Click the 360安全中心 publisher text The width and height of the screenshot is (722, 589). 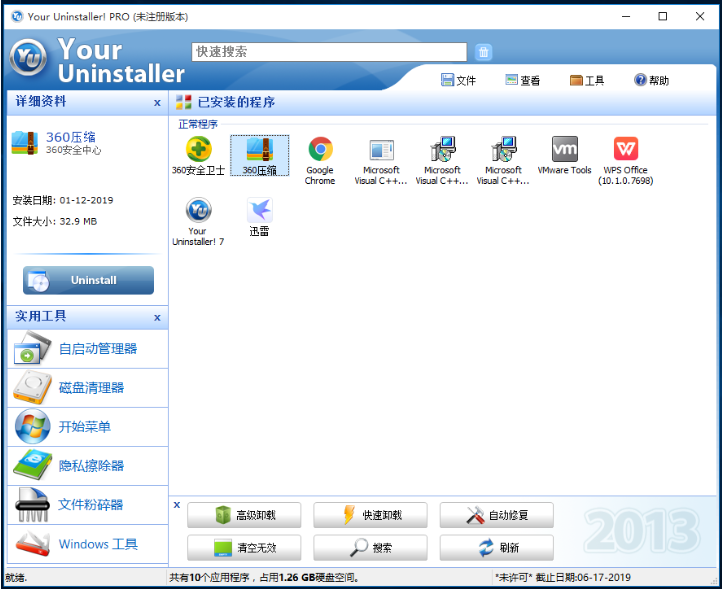pos(73,150)
